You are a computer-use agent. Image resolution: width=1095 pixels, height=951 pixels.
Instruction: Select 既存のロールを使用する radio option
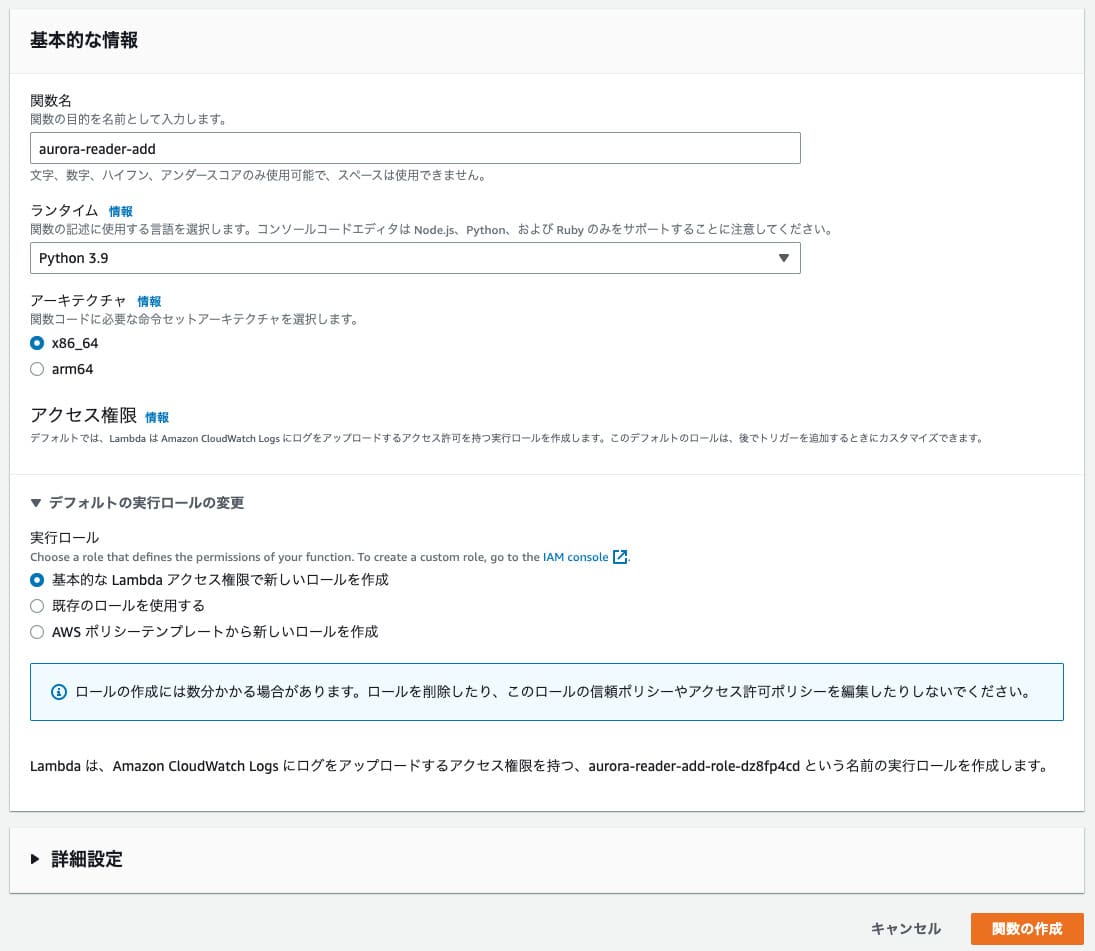37,606
